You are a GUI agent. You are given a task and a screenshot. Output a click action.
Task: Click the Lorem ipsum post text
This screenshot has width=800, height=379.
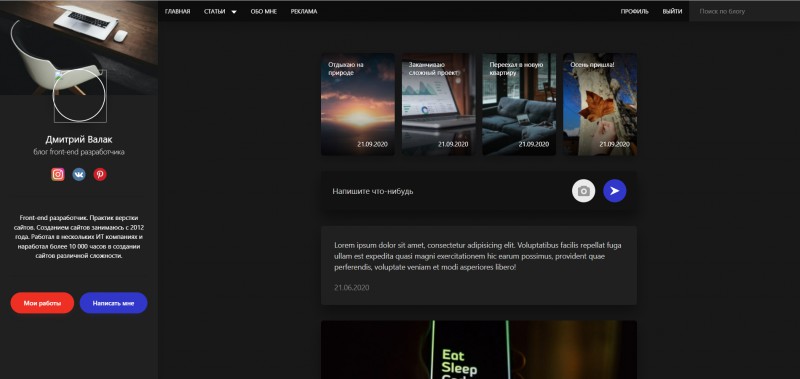[x=478, y=256]
